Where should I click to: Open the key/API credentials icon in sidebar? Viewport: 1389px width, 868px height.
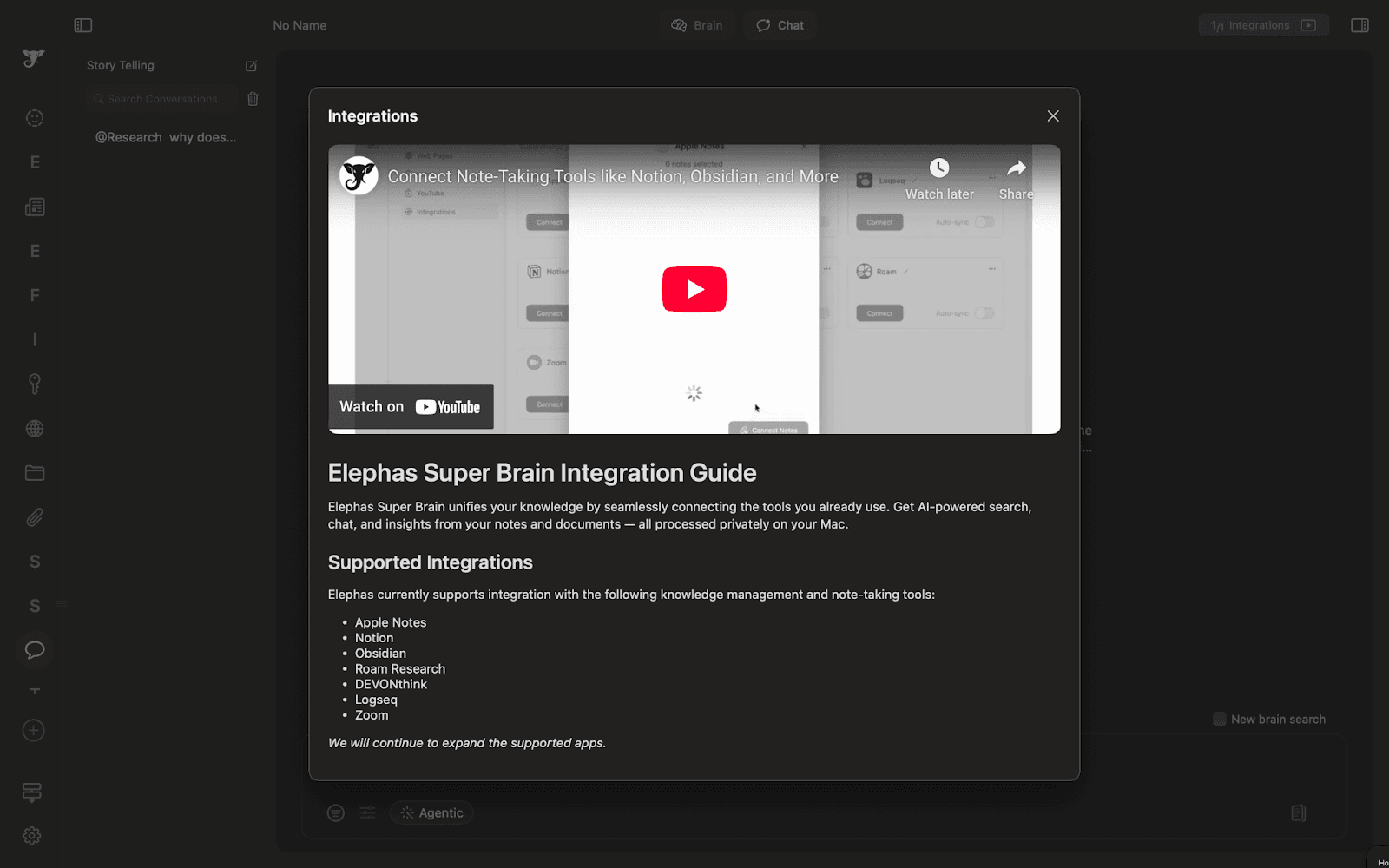pos(34,383)
